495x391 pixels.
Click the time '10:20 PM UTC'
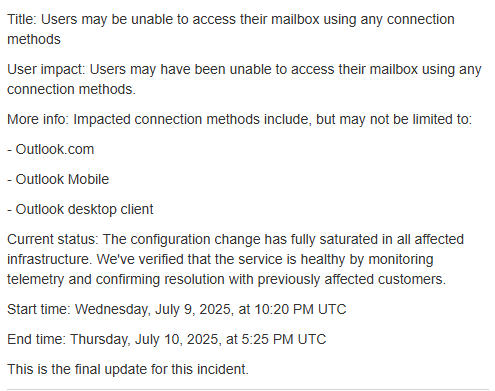300,309
